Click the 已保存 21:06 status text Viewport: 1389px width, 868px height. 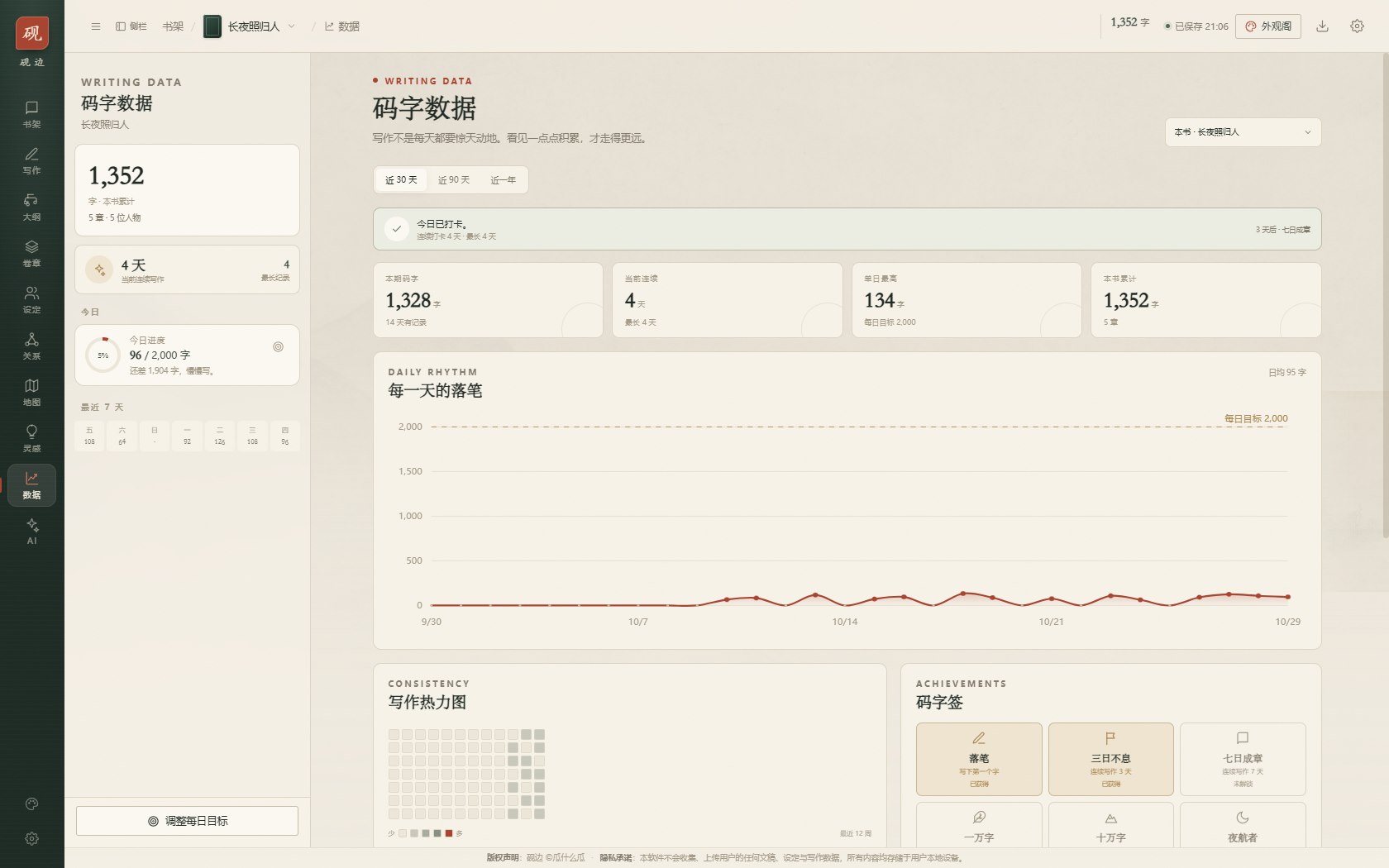1196,26
